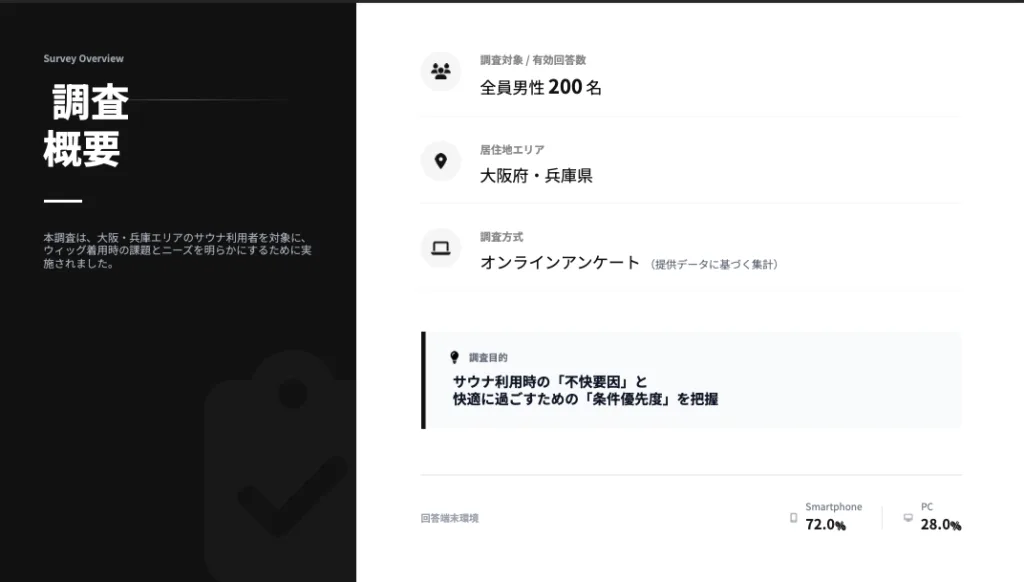
Task: Click the short white line under title
Action: pyautogui.click(x=63, y=201)
